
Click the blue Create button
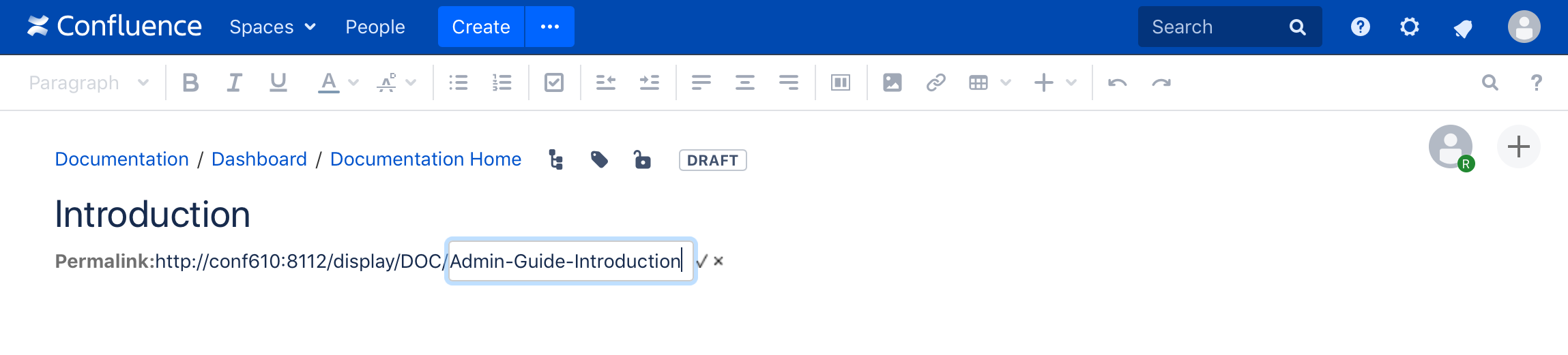point(480,27)
